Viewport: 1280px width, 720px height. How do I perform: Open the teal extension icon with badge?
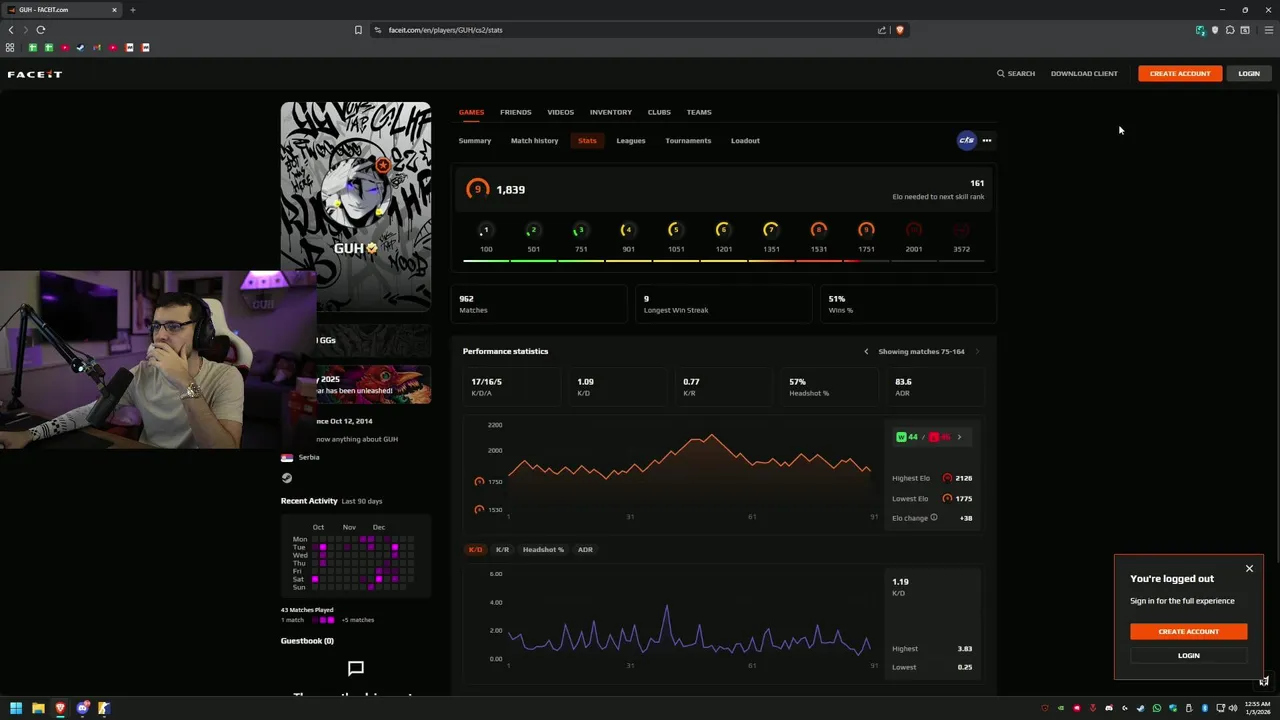(x=1200, y=30)
